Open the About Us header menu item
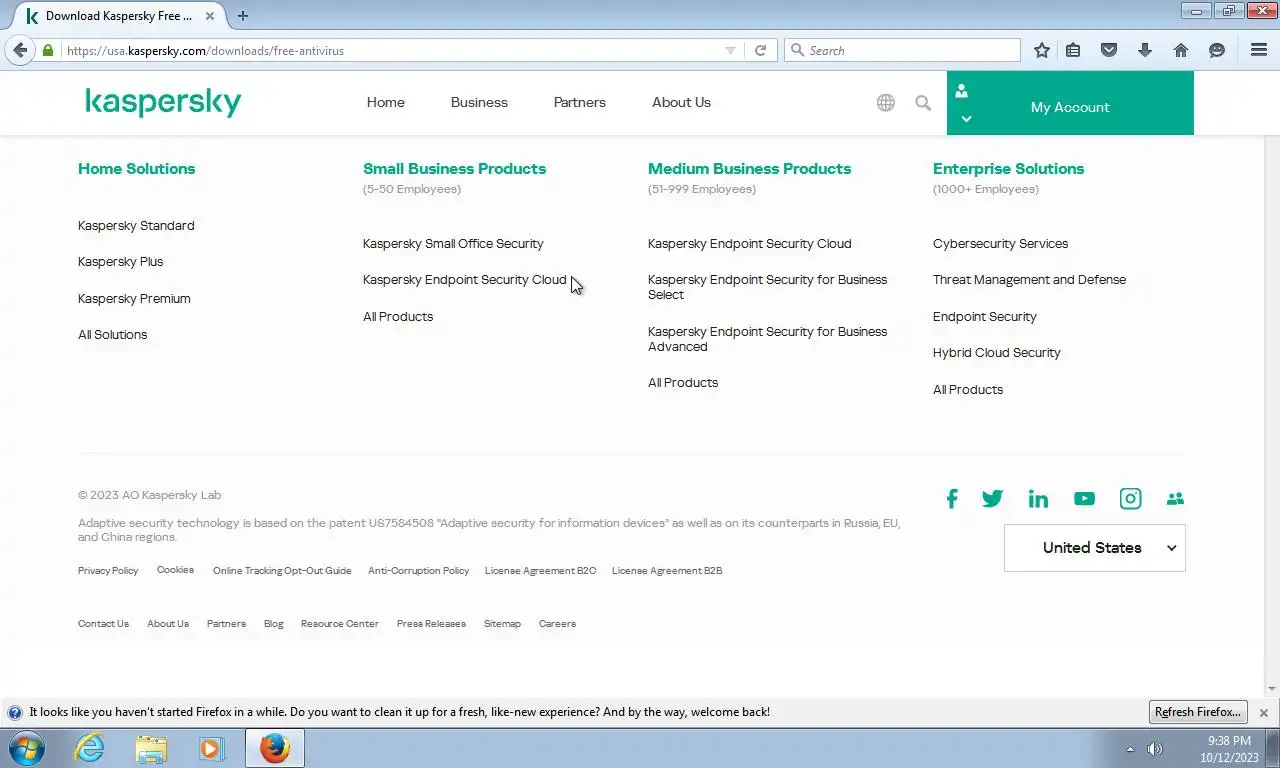This screenshot has width=1280, height=768. coord(681,102)
